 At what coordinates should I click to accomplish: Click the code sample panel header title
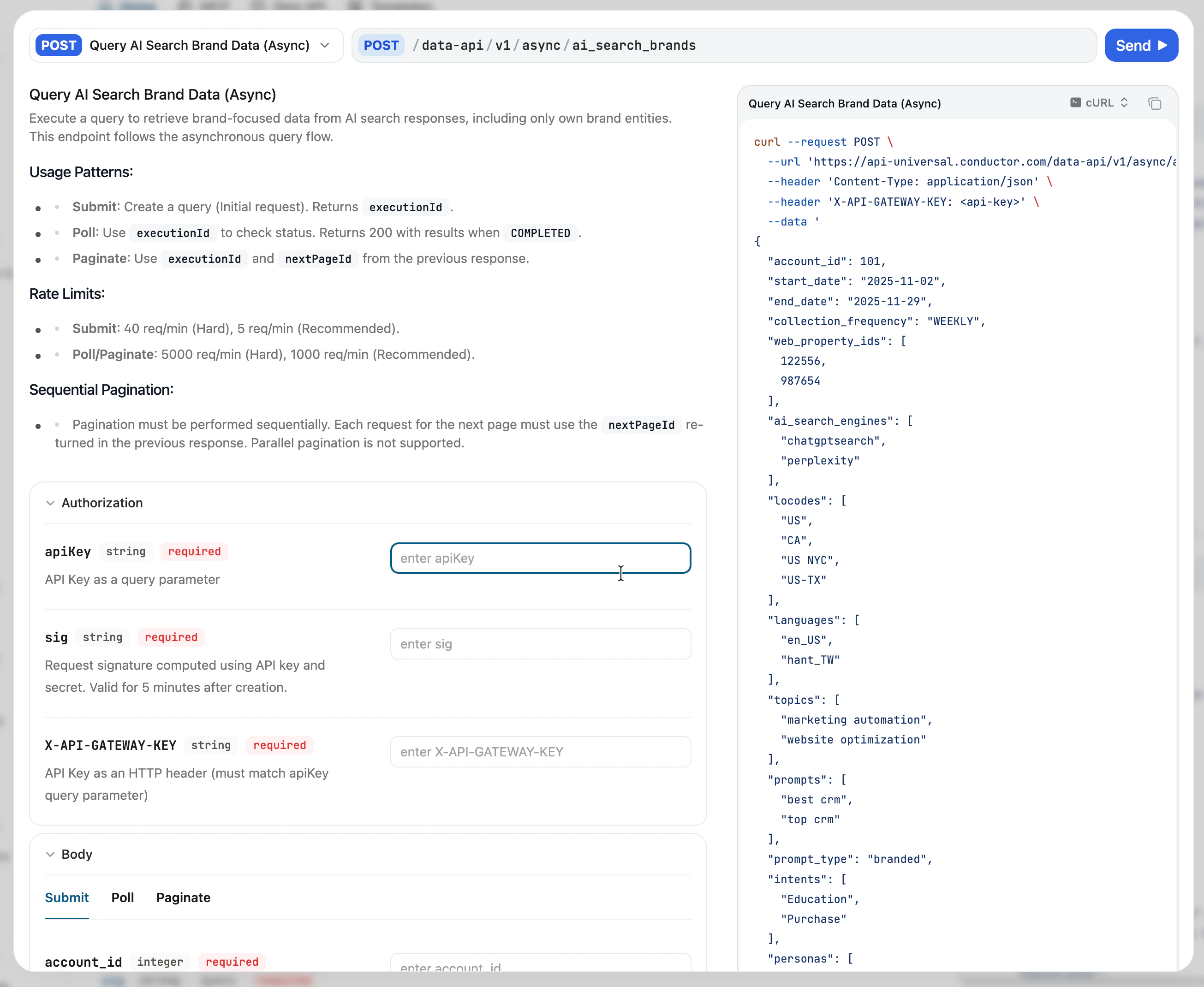tap(844, 103)
